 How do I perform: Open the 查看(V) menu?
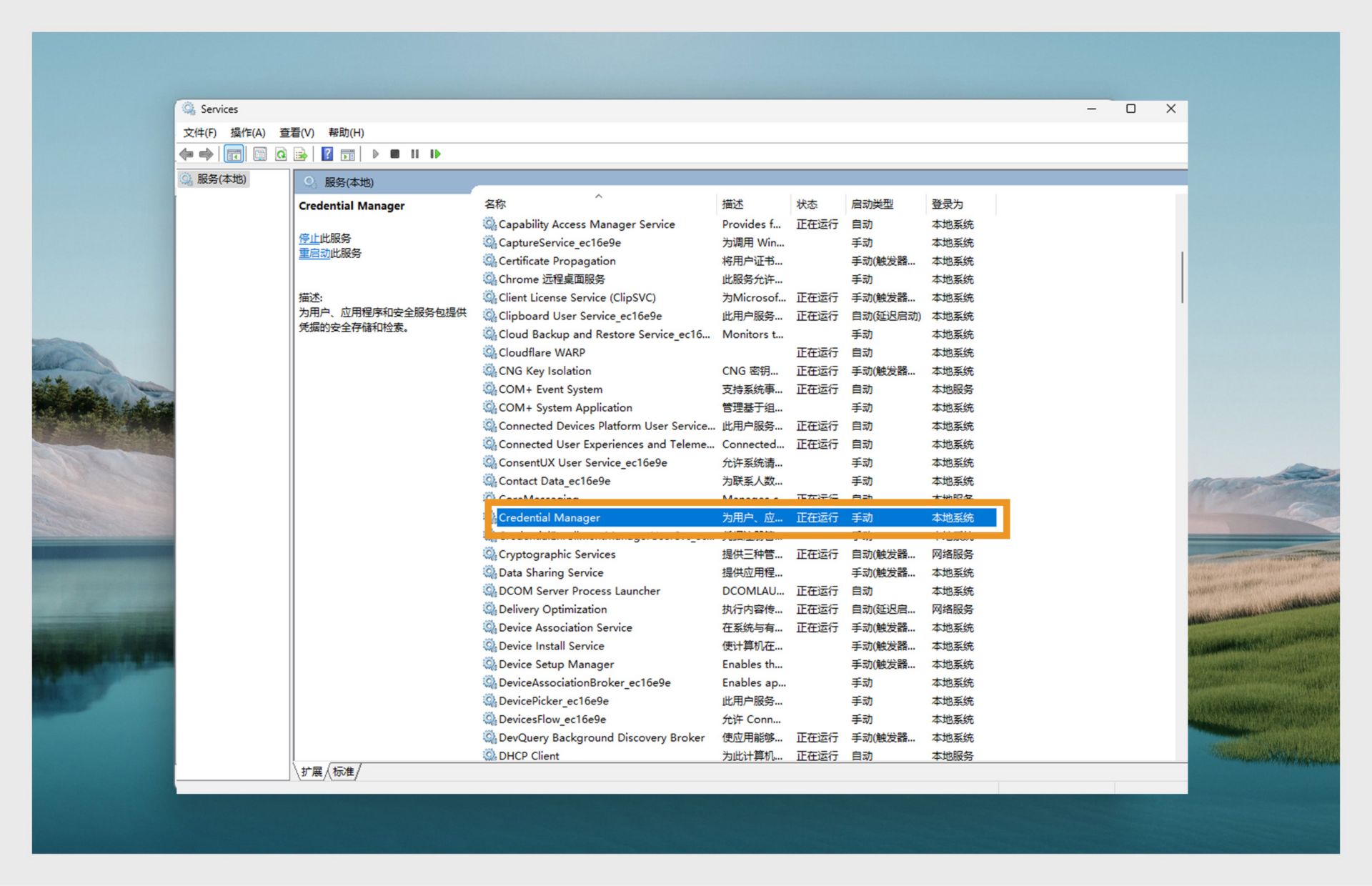(x=297, y=133)
